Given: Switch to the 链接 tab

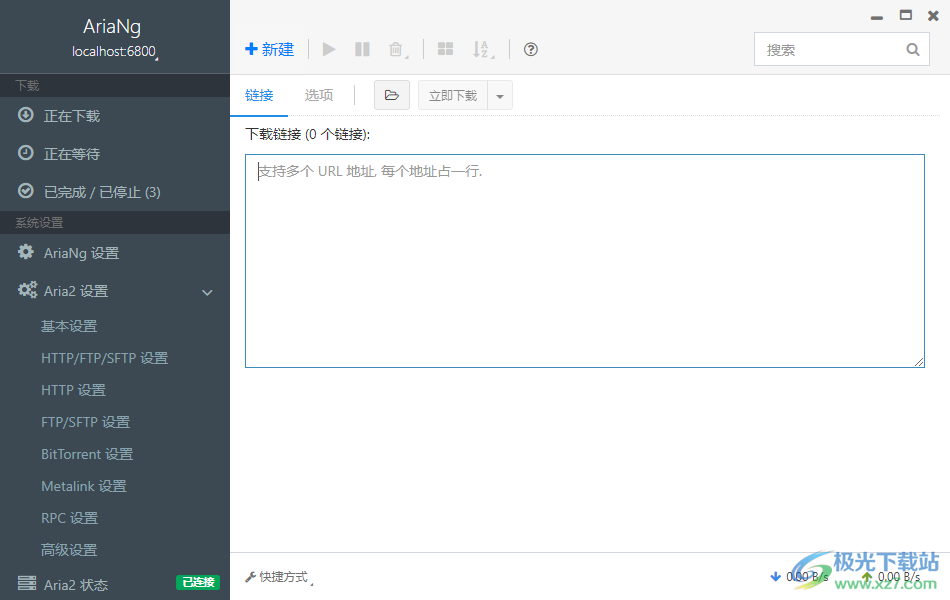Looking at the screenshot, I should pyautogui.click(x=259, y=95).
